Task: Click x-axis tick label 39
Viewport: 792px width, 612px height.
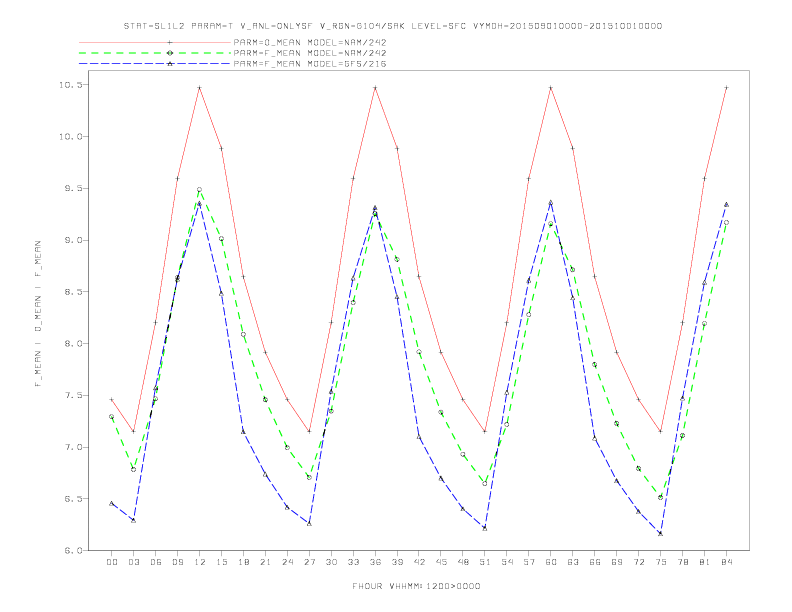Action: click(x=397, y=562)
